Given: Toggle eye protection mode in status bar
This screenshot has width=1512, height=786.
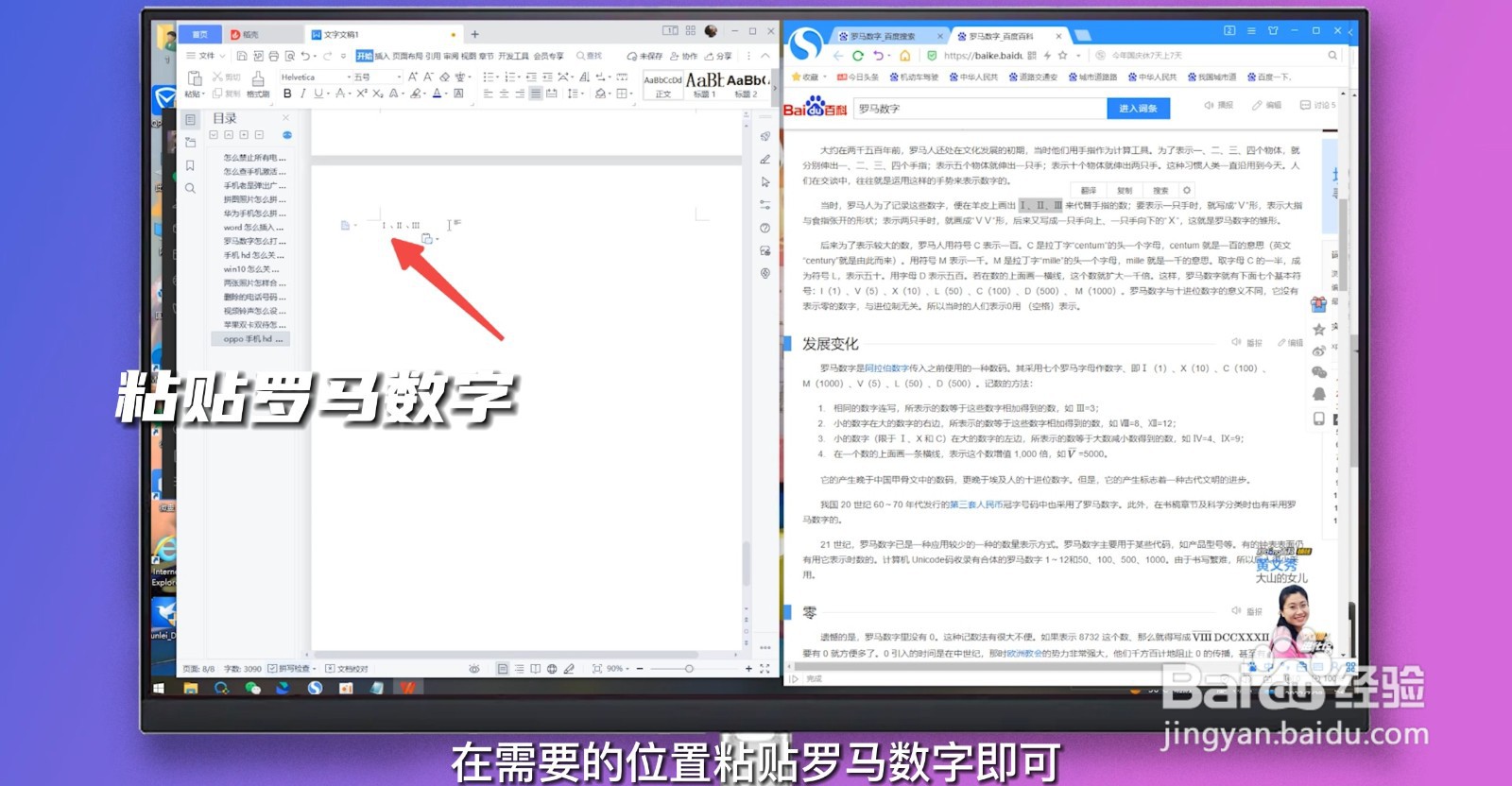Looking at the screenshot, I should click(x=474, y=669).
